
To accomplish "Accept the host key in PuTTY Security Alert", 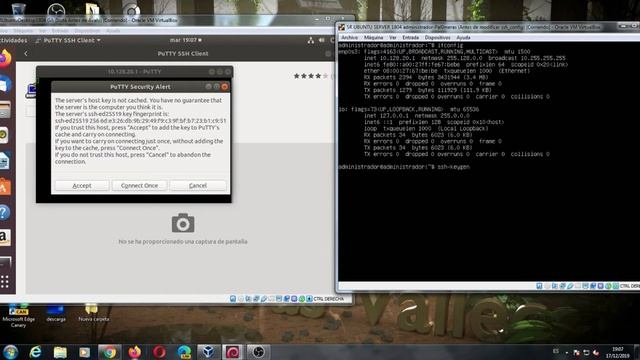I will coord(82,185).
